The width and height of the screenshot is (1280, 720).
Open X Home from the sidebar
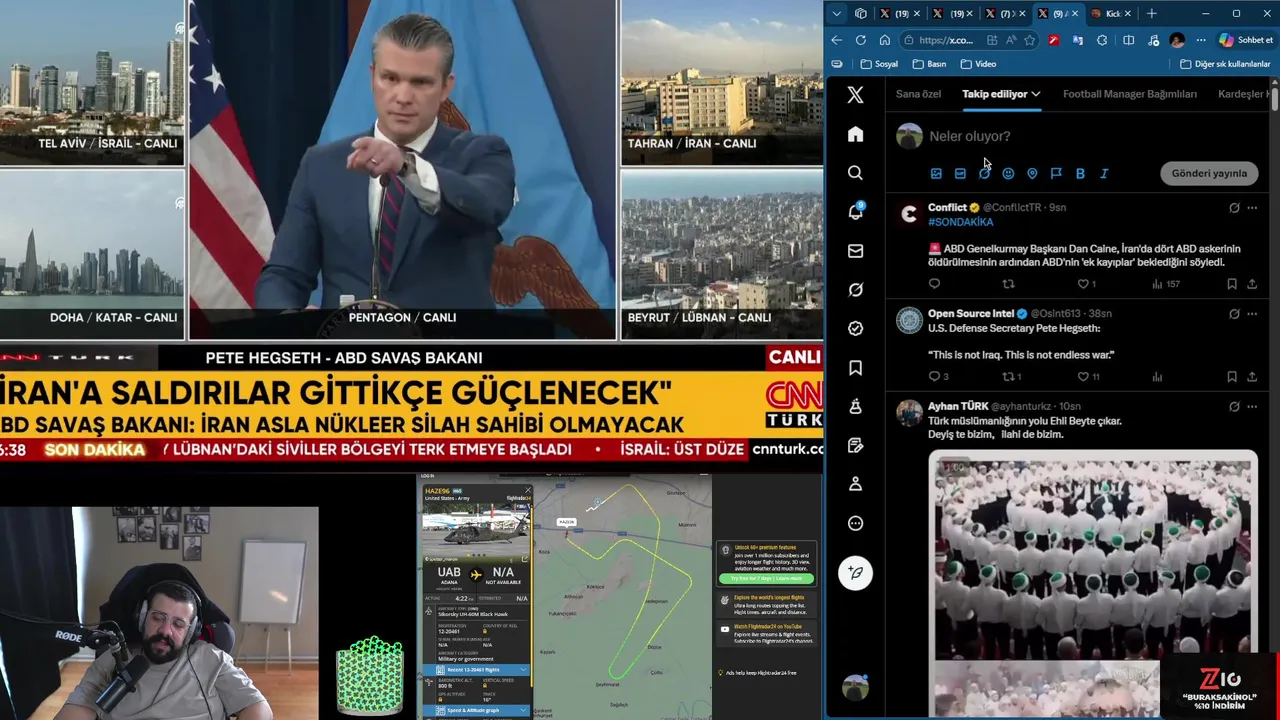click(855, 134)
